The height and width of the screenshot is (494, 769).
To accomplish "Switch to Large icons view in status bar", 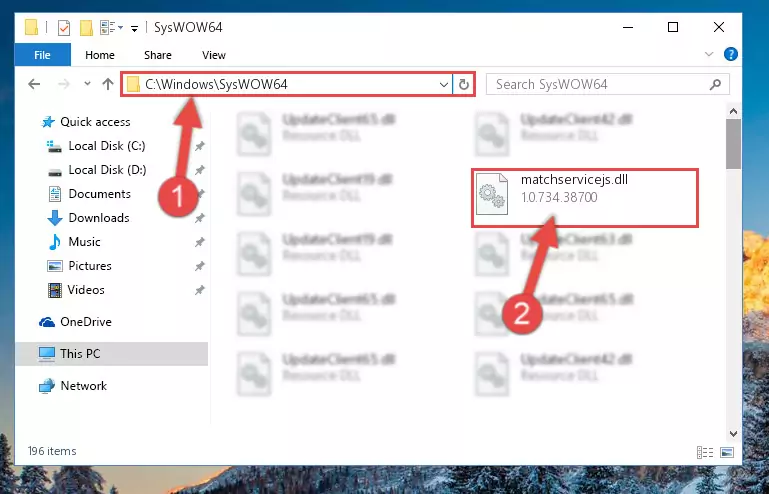I will 727,452.
